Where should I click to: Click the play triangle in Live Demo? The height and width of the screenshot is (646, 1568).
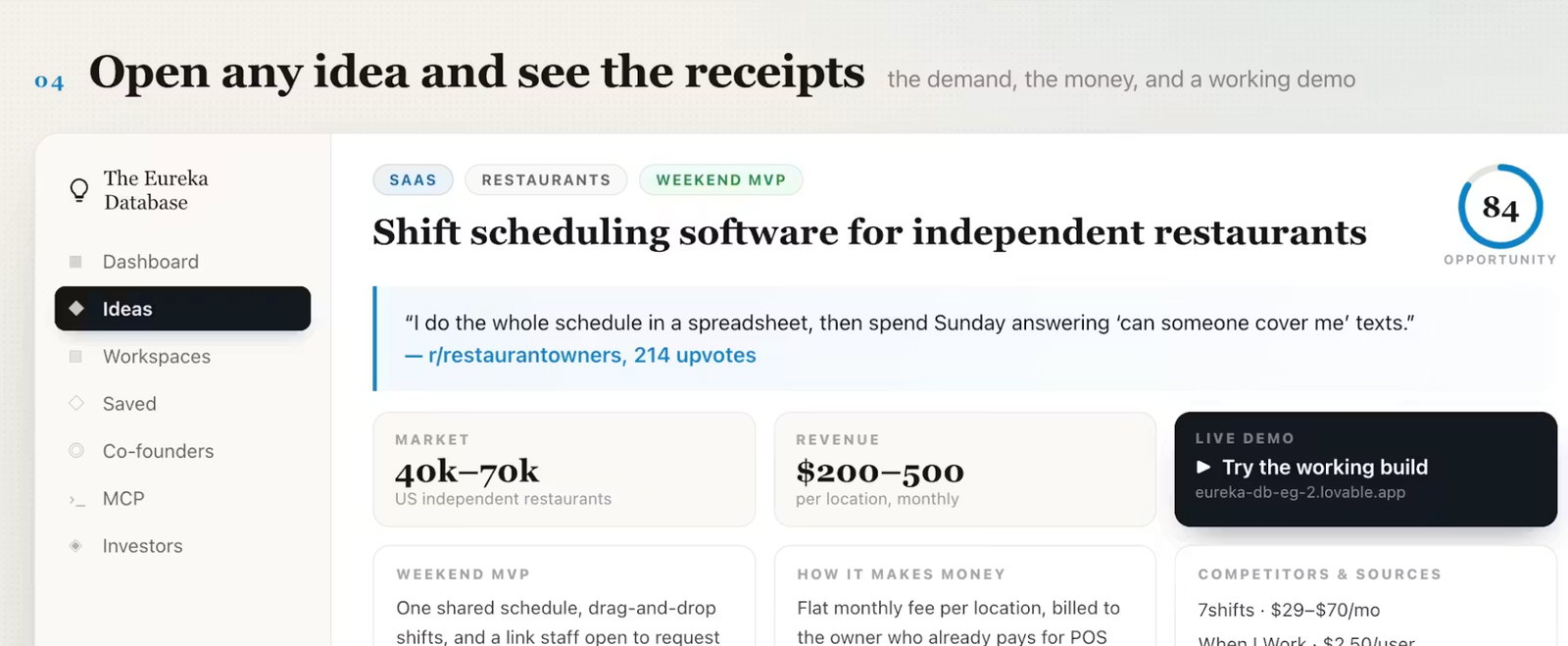(x=1203, y=468)
